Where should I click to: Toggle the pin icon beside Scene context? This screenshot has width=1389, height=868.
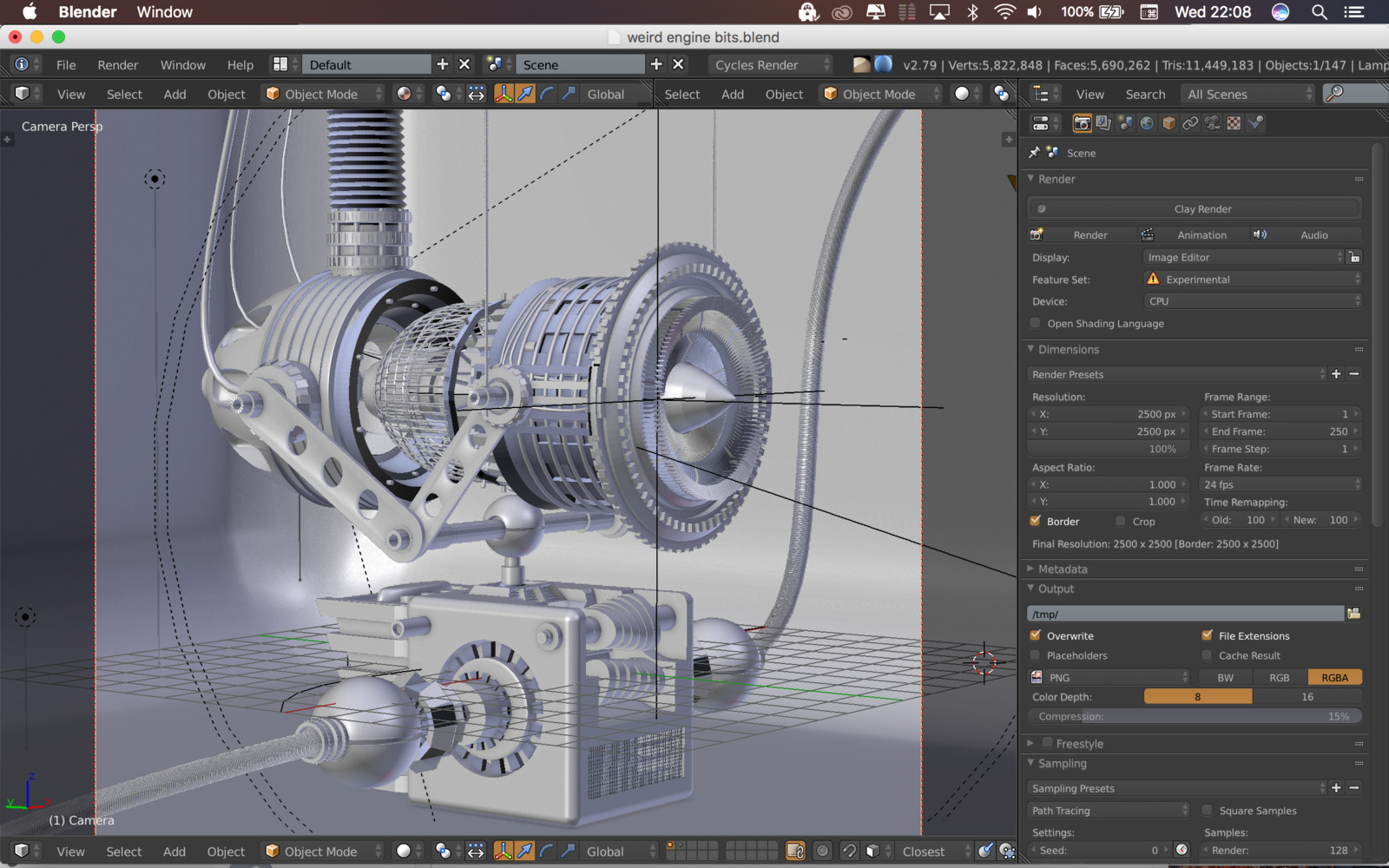(x=1034, y=153)
